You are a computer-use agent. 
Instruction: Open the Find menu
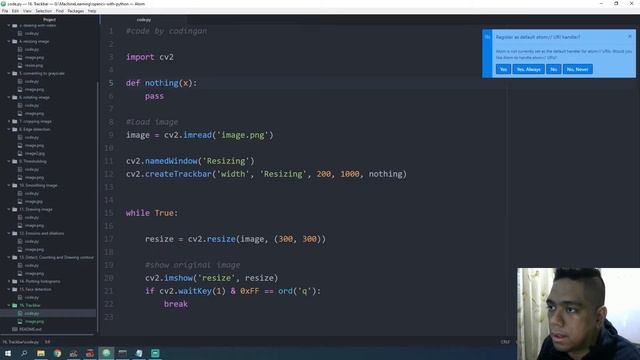(x=60, y=11)
